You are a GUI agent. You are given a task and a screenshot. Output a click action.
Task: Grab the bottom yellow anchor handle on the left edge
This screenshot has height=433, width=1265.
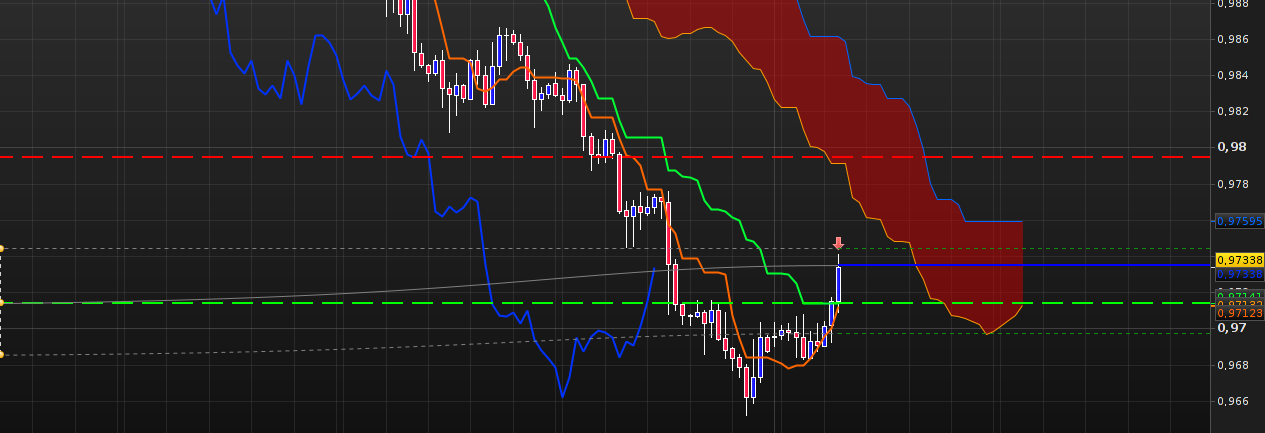click(x=2, y=354)
